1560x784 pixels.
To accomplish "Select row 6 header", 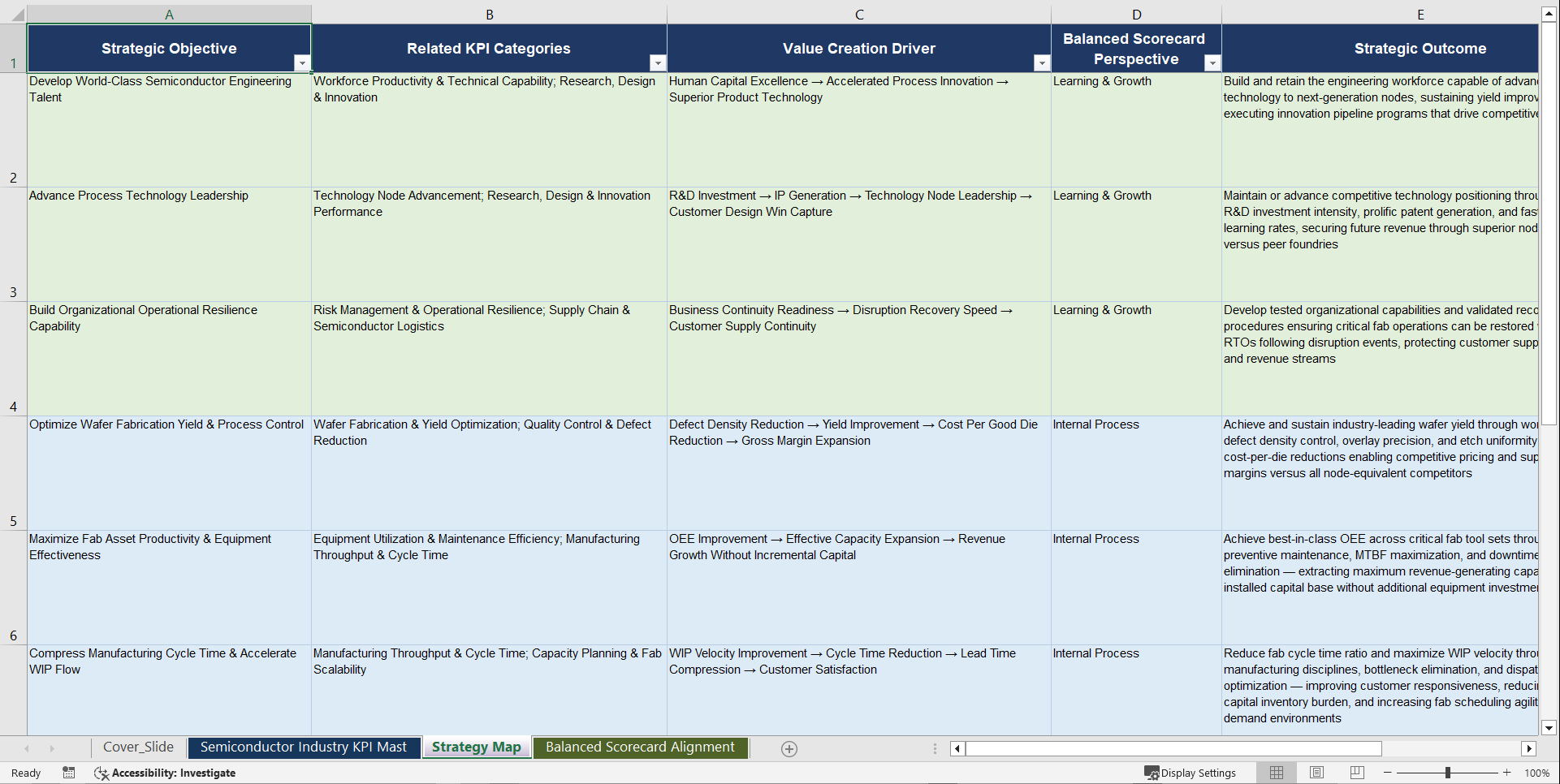I will (x=13, y=588).
